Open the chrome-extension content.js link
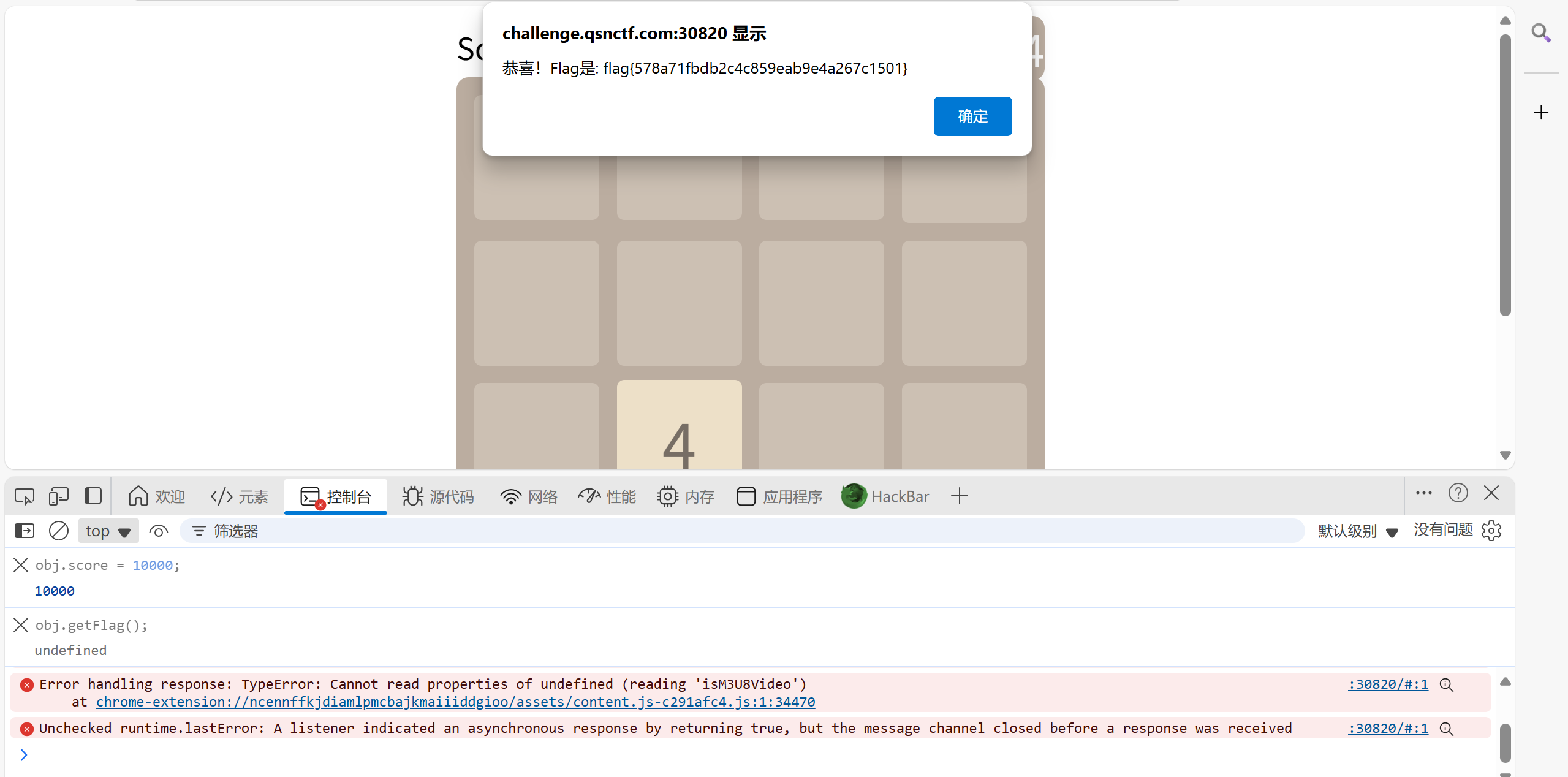Viewport: 1568px width, 777px height. coord(455,702)
